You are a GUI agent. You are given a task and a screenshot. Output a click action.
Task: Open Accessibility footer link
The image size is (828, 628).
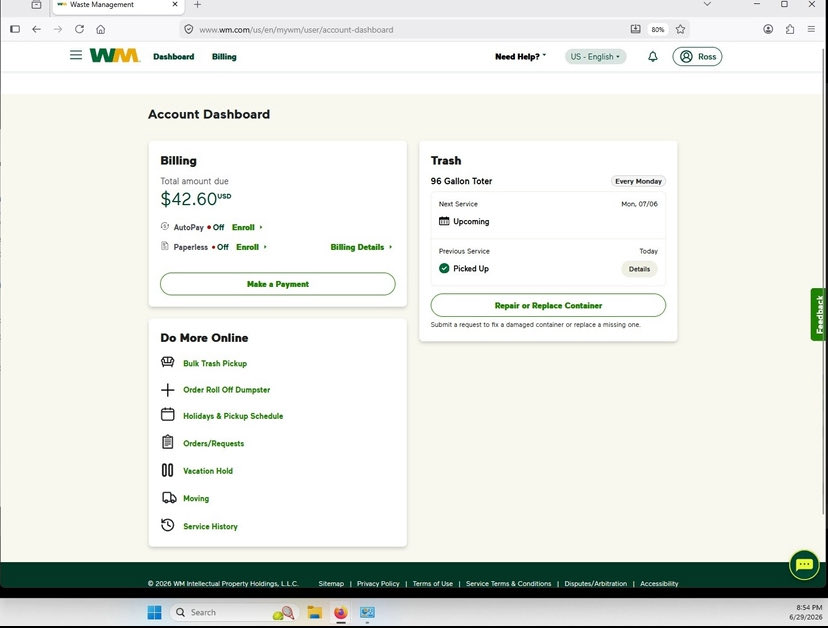pyautogui.click(x=659, y=584)
